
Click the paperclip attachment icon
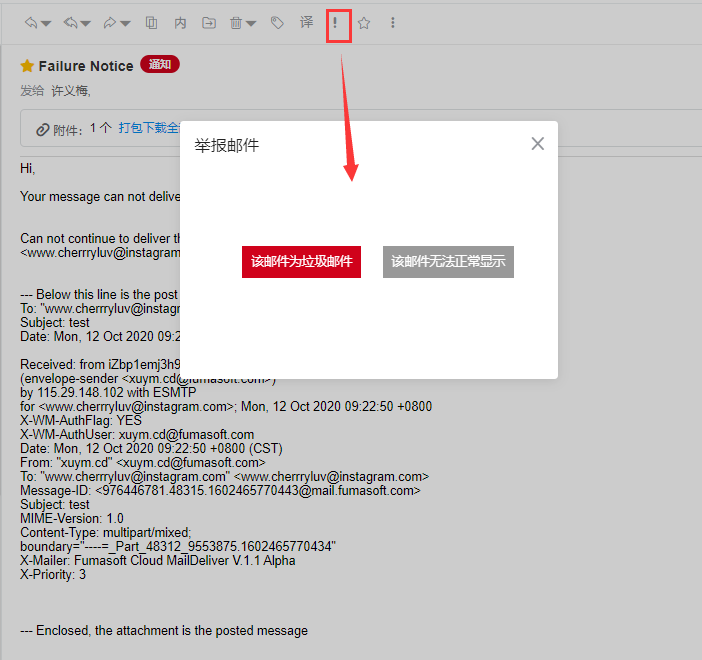coord(43,130)
